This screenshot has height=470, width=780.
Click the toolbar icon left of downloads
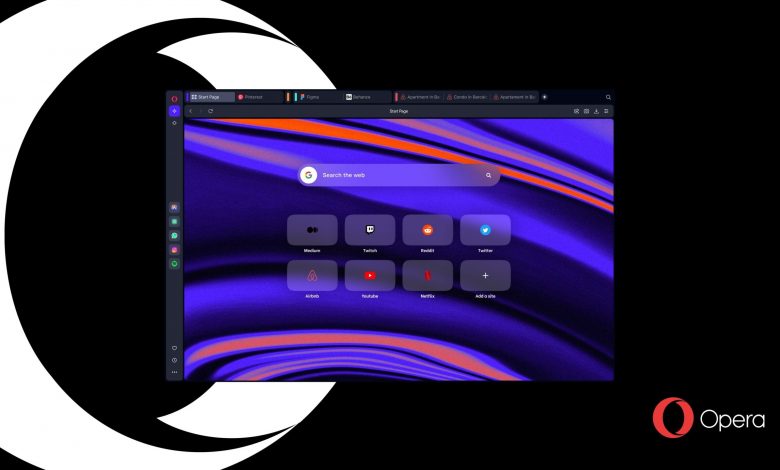586,111
